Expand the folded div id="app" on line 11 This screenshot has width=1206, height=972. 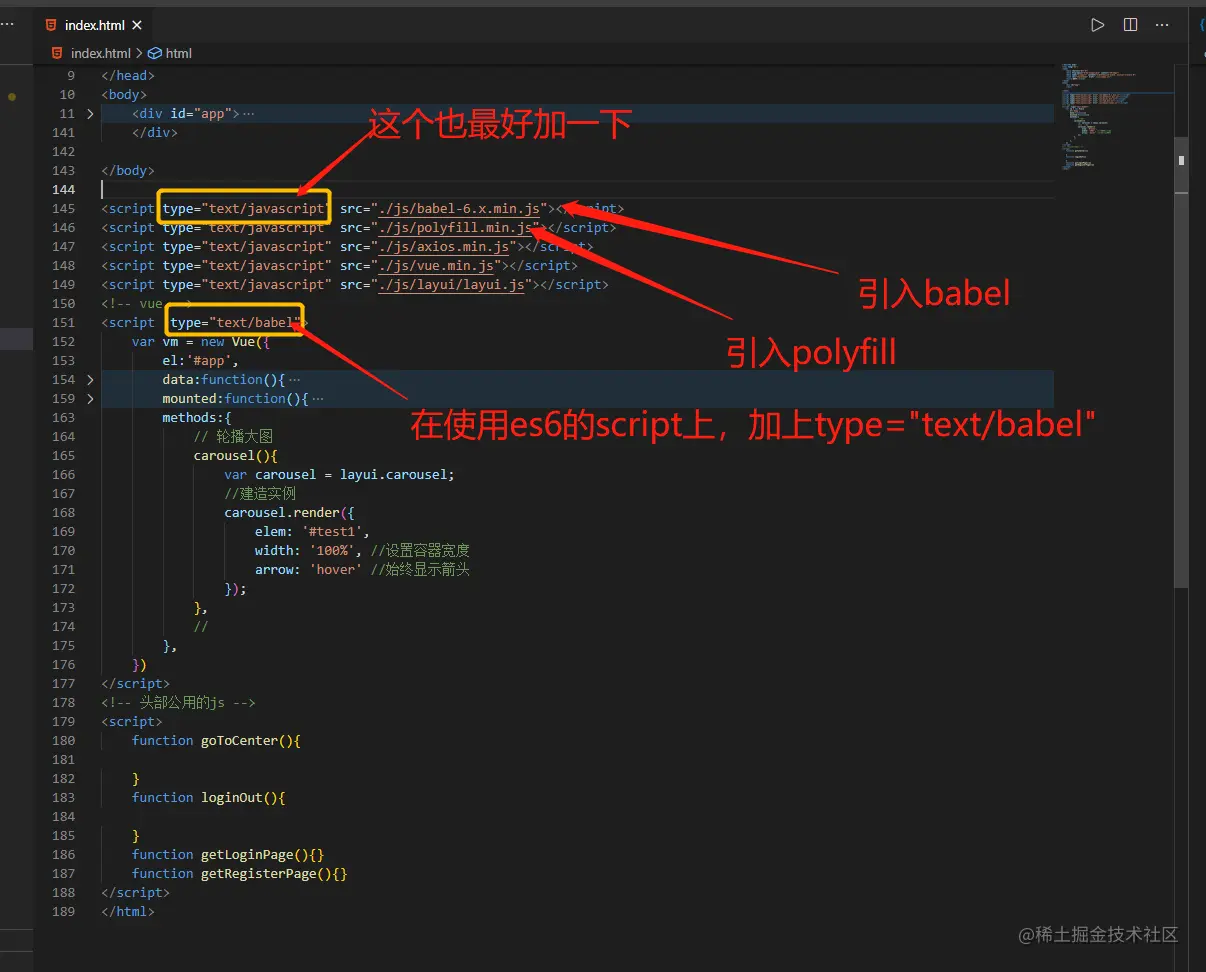point(91,113)
